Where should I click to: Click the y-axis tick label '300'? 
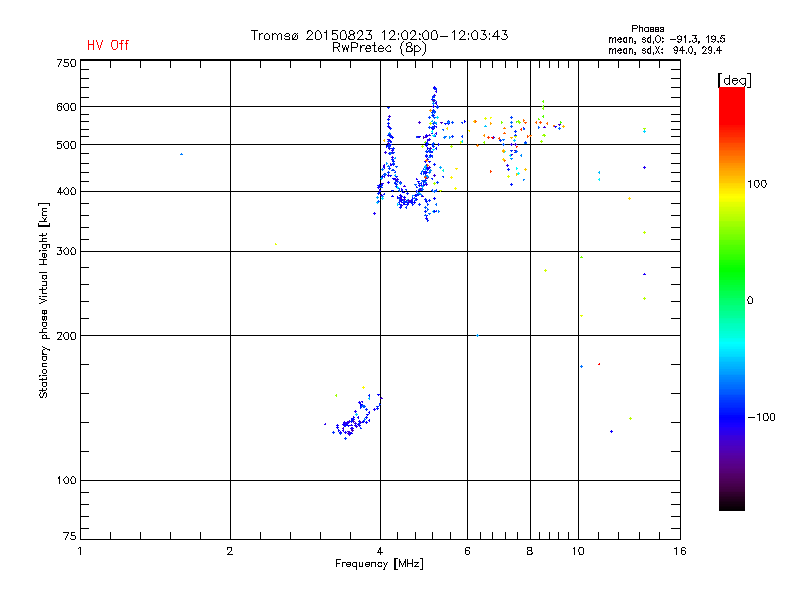coord(66,252)
